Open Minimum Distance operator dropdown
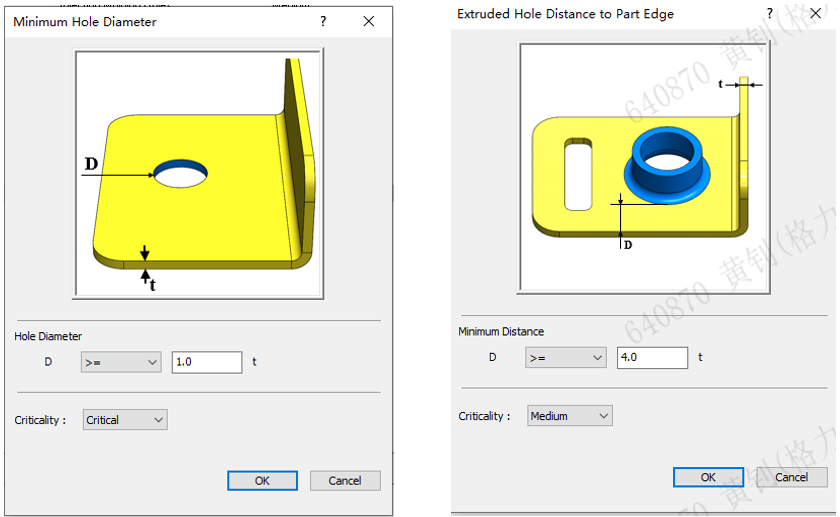The height and width of the screenshot is (517, 840). [566, 358]
